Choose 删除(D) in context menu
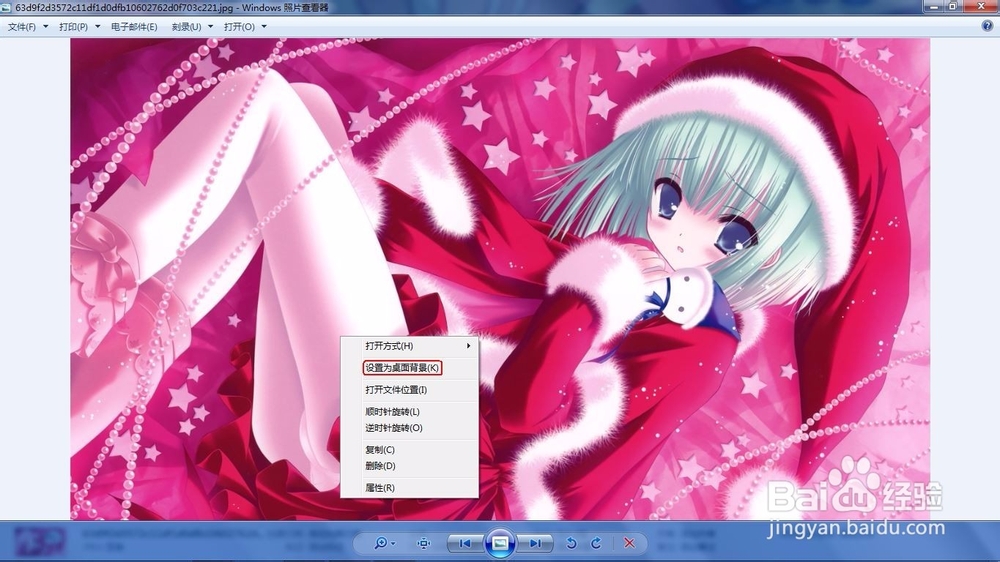The image size is (1000, 562). click(409, 466)
